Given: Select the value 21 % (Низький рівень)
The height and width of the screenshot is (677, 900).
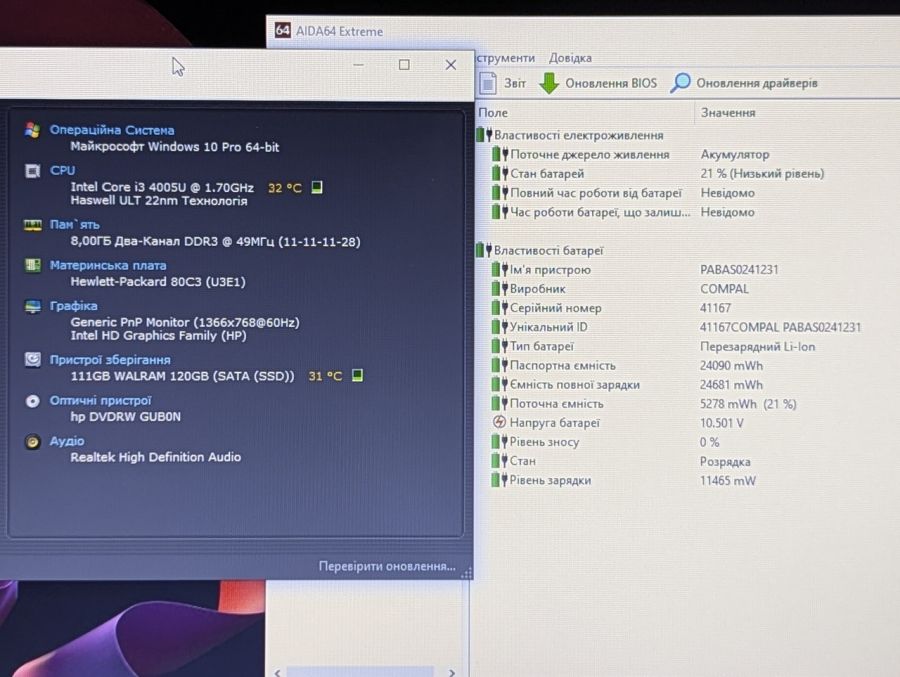Looking at the screenshot, I should [762, 173].
